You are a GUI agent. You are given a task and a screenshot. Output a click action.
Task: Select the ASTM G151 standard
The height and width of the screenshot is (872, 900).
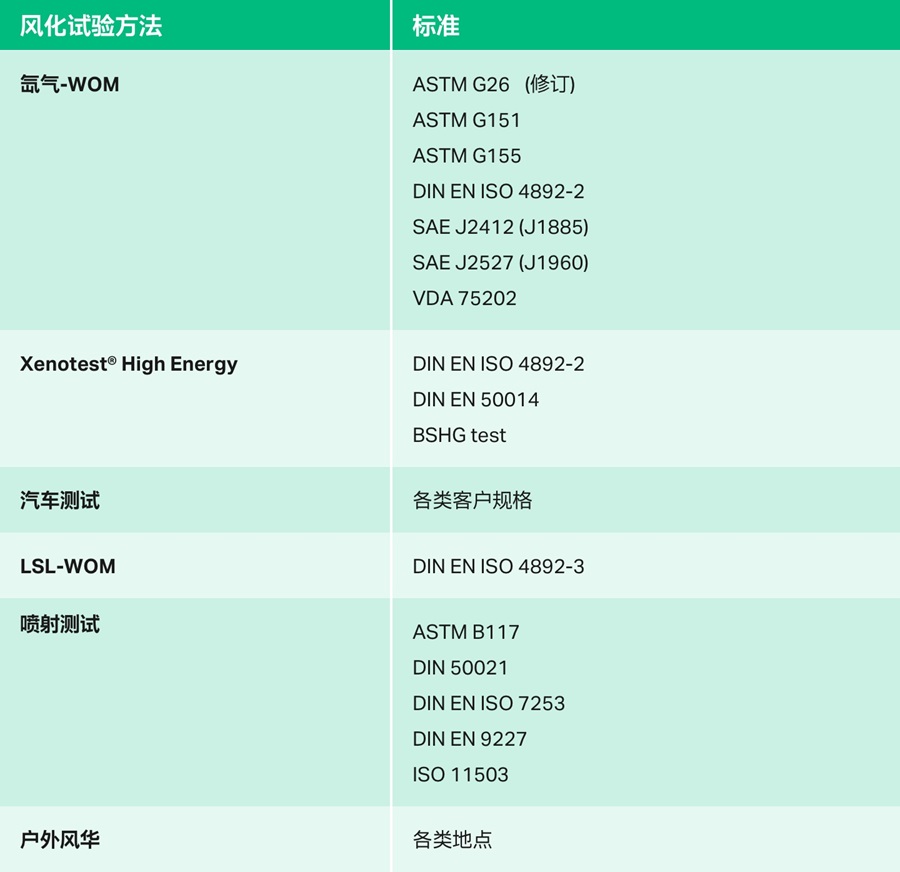coord(466,120)
